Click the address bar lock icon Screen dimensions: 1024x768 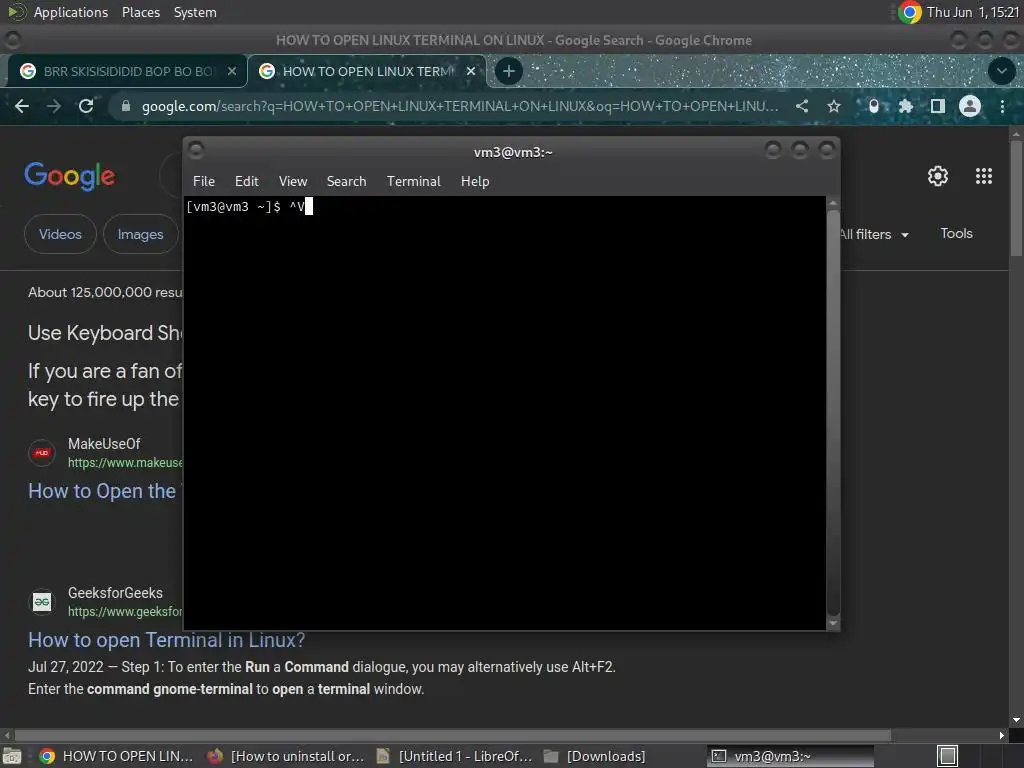126,106
